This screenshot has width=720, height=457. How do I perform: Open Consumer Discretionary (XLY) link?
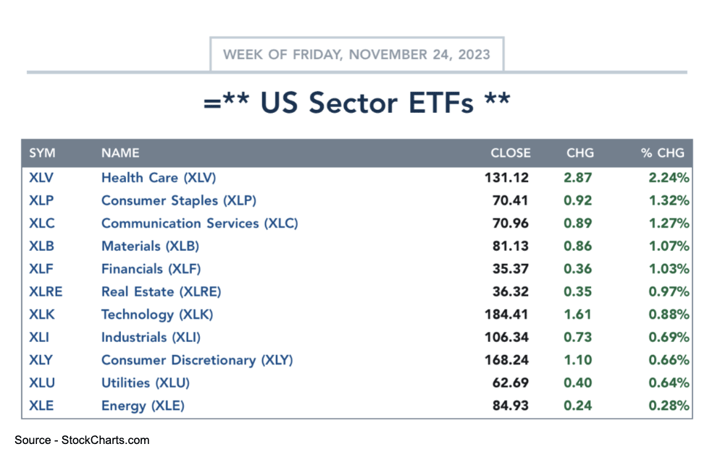pos(197,360)
